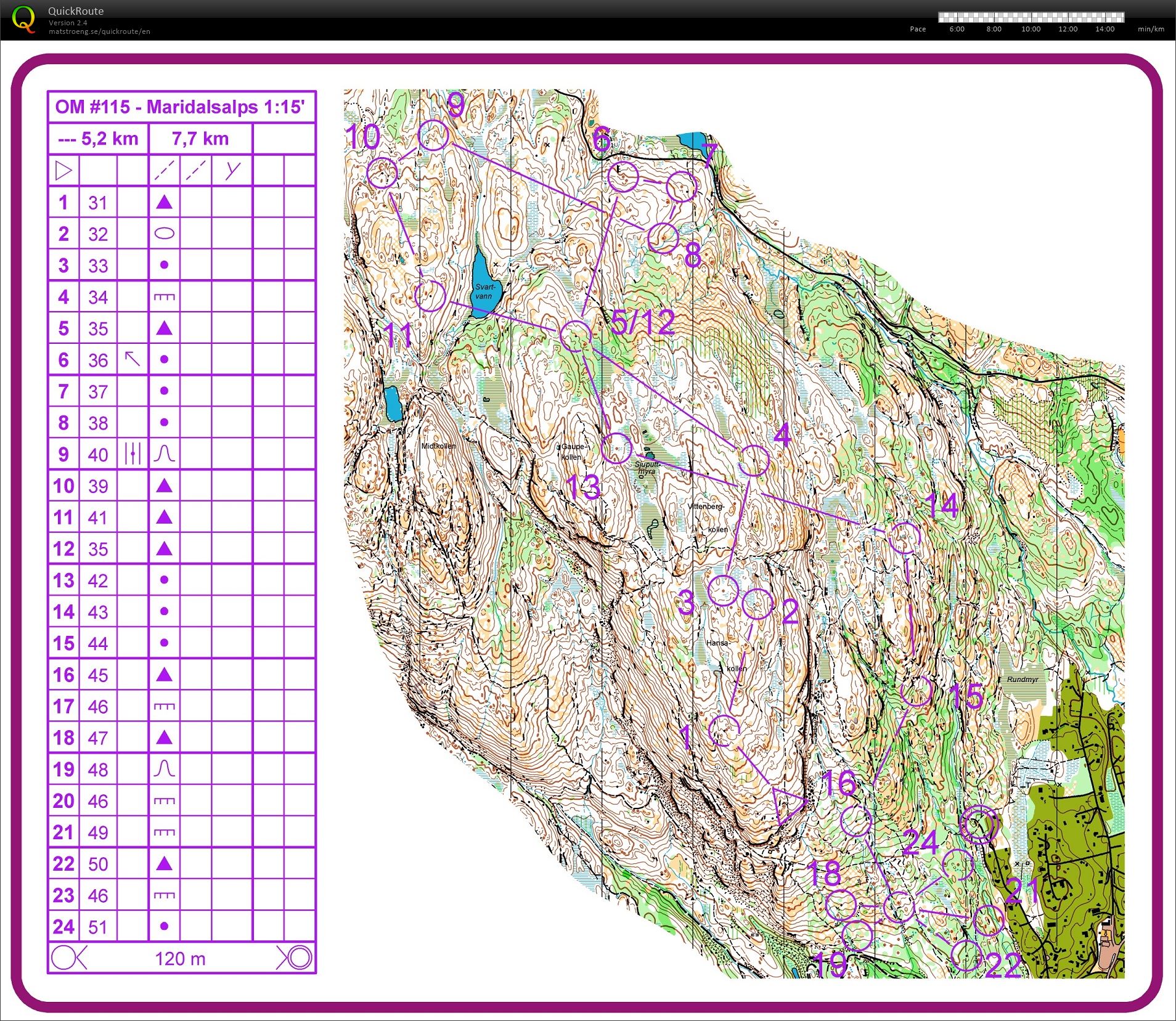The height and width of the screenshot is (1021, 1176).
Task: Click control circle 14 on the map
Action: point(905,537)
